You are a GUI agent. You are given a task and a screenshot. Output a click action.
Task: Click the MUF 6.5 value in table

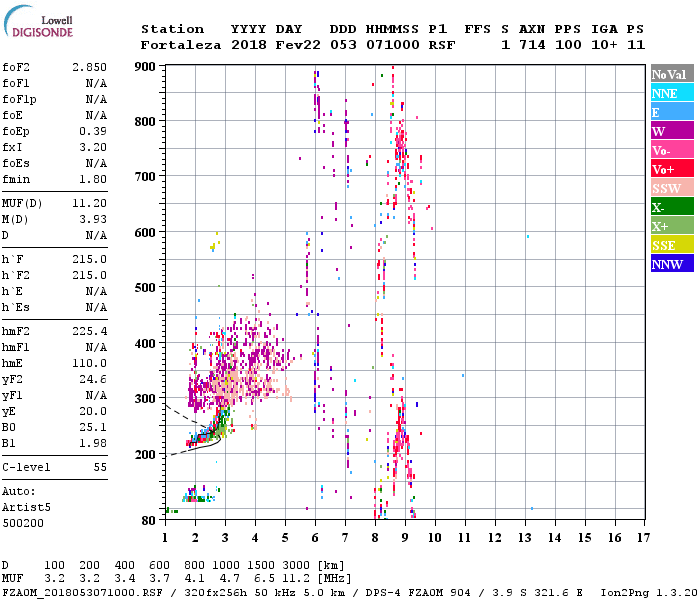point(264,579)
